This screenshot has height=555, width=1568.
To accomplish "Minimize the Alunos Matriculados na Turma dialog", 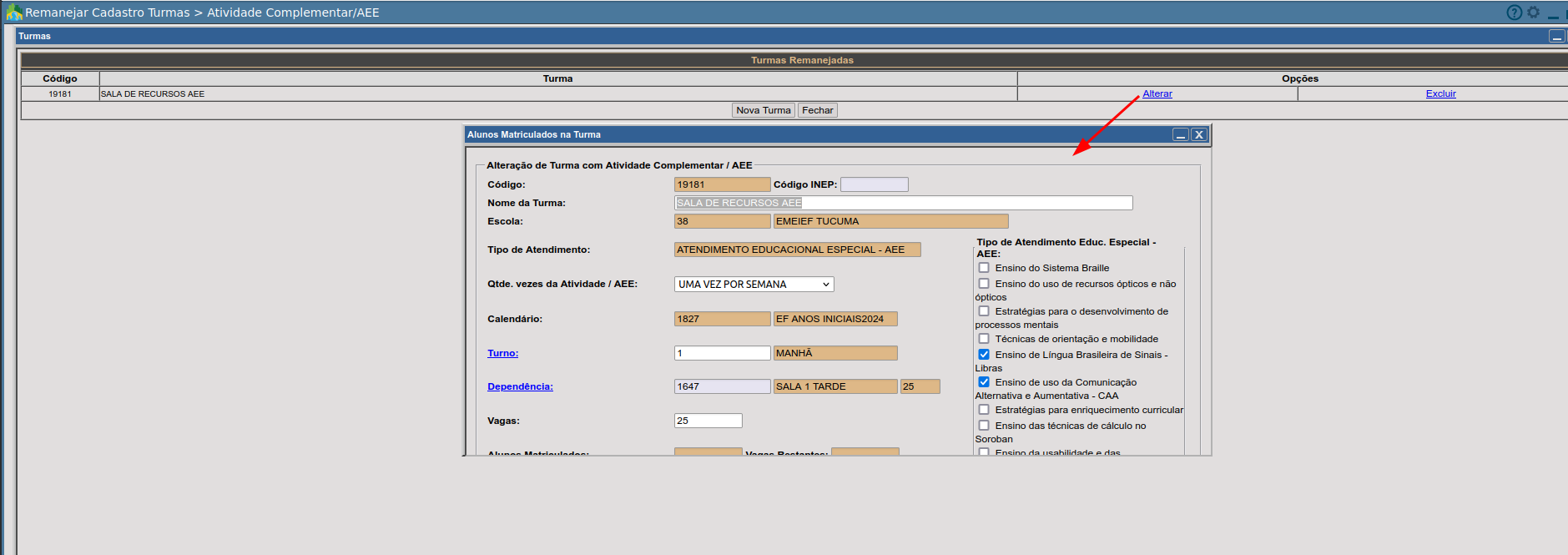I will click(x=1181, y=134).
